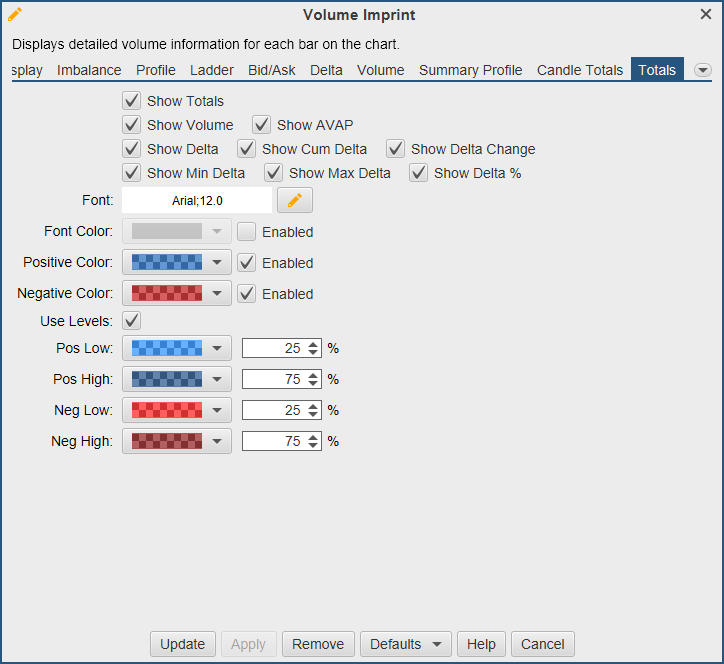Enable the Font Color checkbox
The height and width of the screenshot is (664, 724).
point(247,232)
